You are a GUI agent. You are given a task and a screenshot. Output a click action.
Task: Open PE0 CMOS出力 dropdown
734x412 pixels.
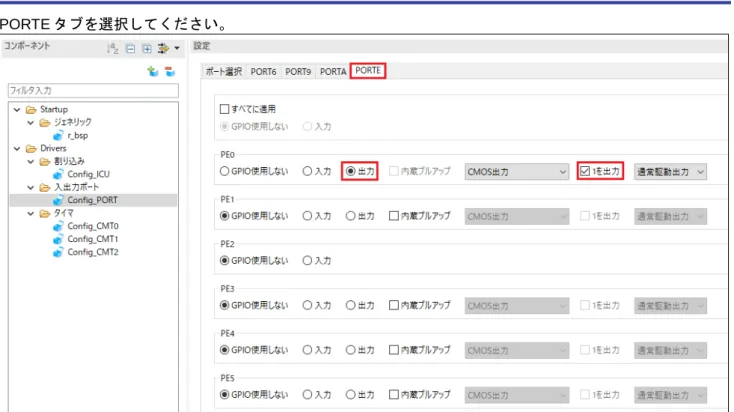(517, 172)
